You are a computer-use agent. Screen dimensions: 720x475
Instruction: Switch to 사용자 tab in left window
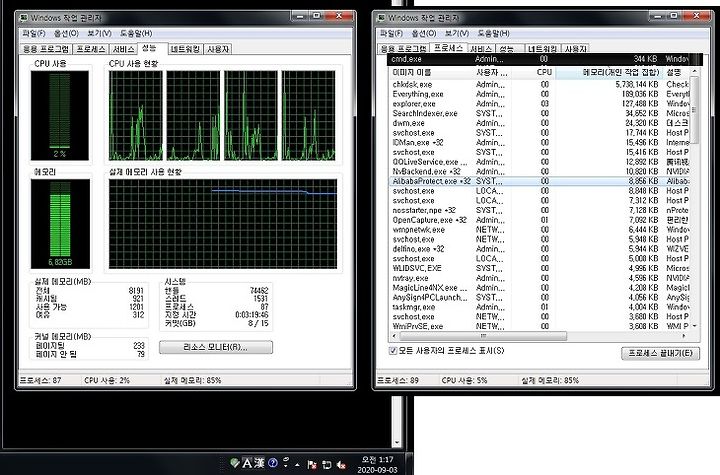point(218,49)
